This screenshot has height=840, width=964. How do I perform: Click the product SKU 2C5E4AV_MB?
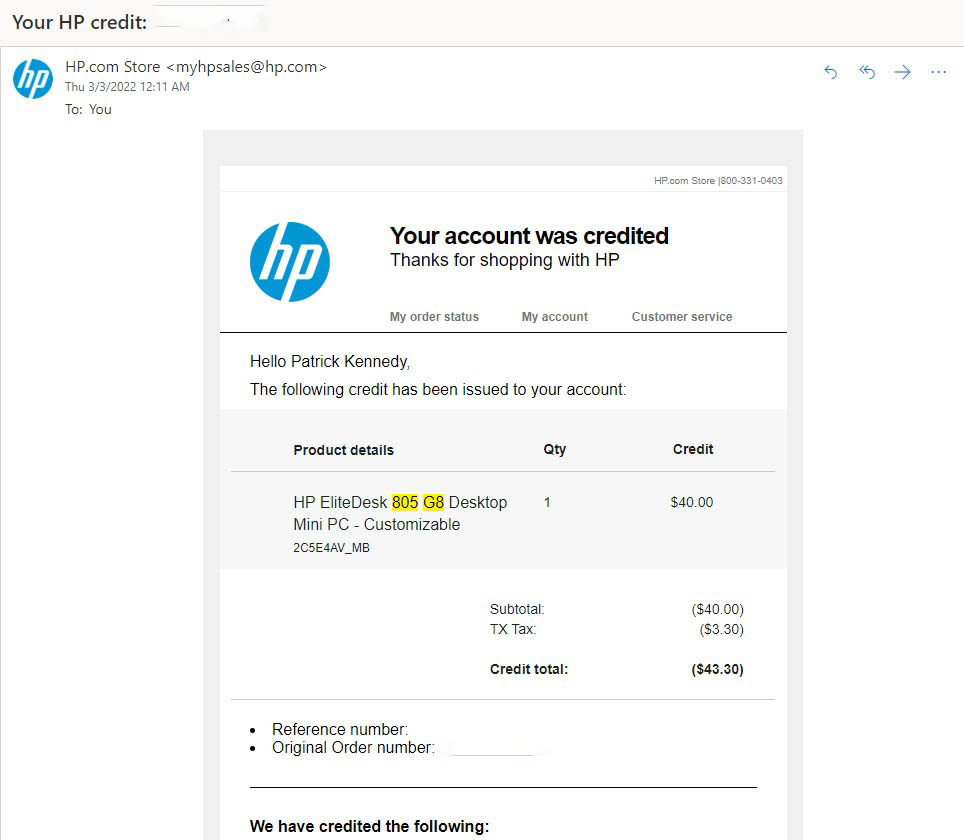331,548
